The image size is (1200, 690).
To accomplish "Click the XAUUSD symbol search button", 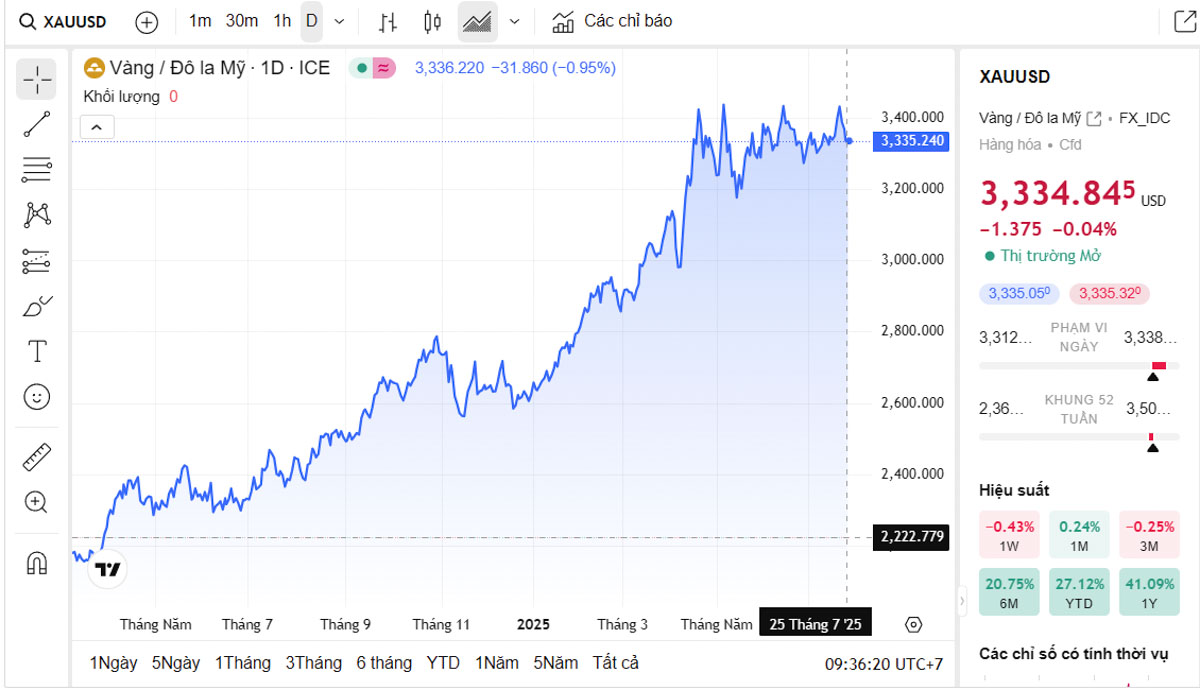I will 64,22.
